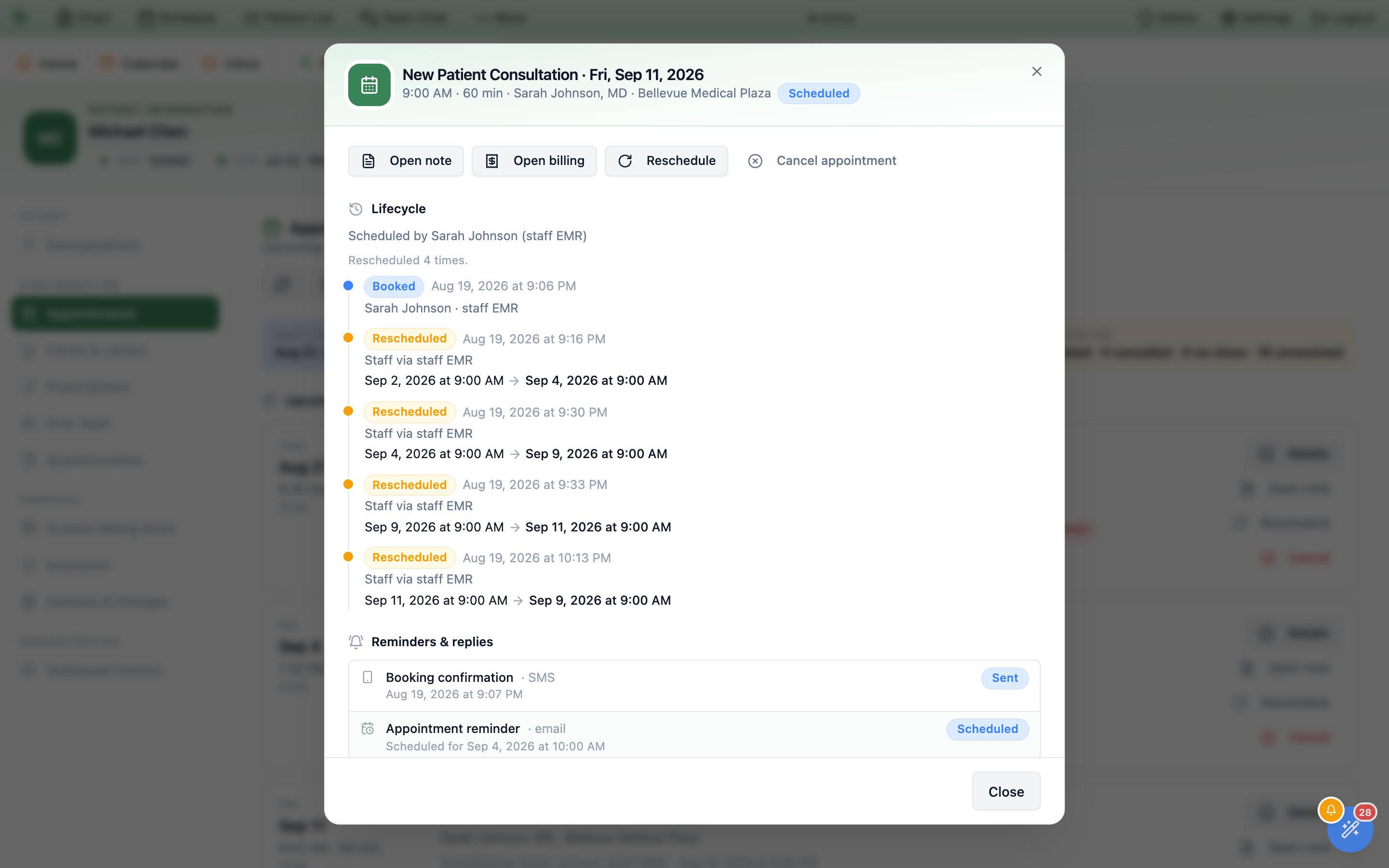
Task: Select the Booked status badge
Action: pos(394,286)
